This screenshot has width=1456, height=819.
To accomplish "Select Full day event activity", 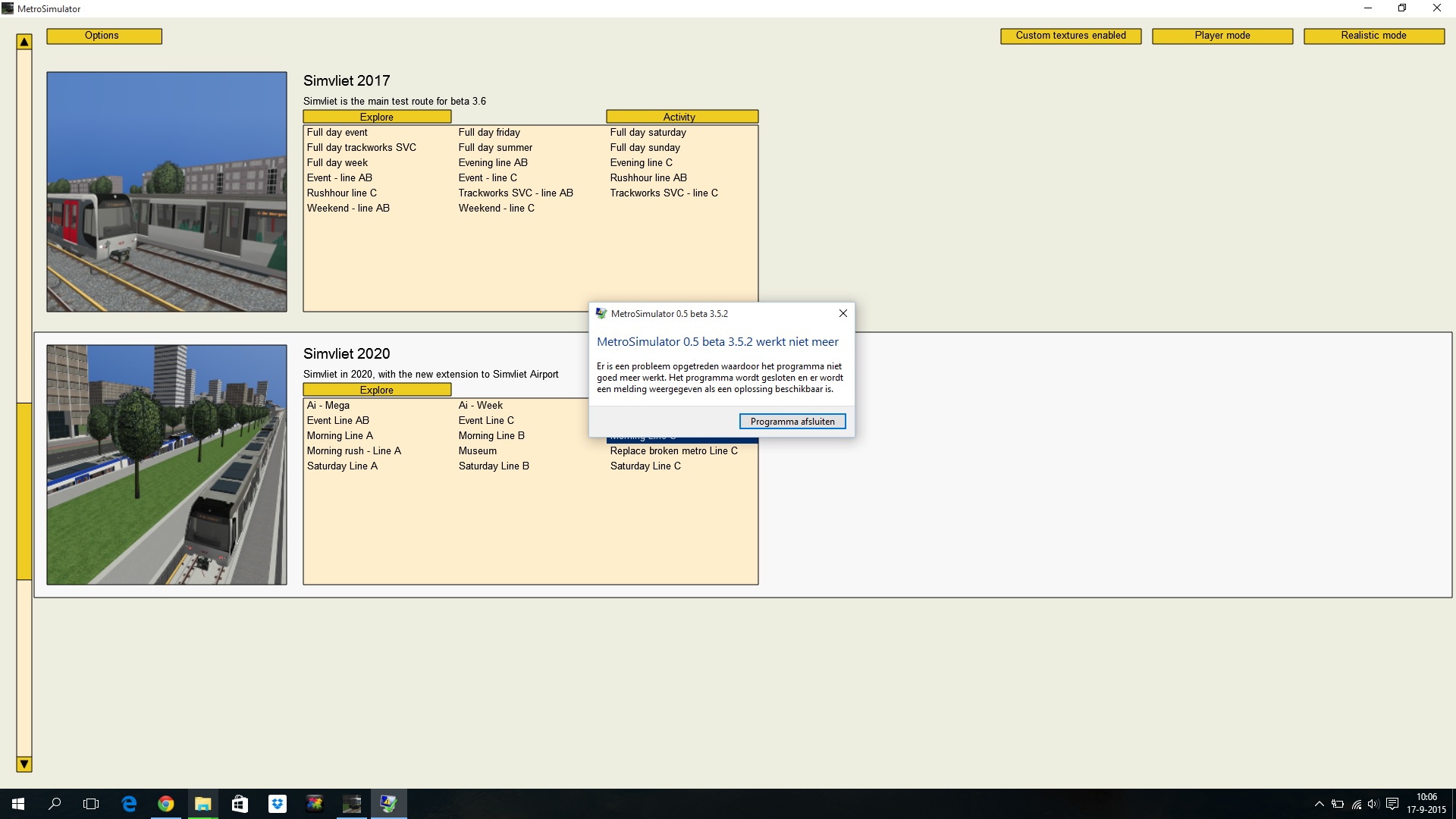I will (x=337, y=132).
